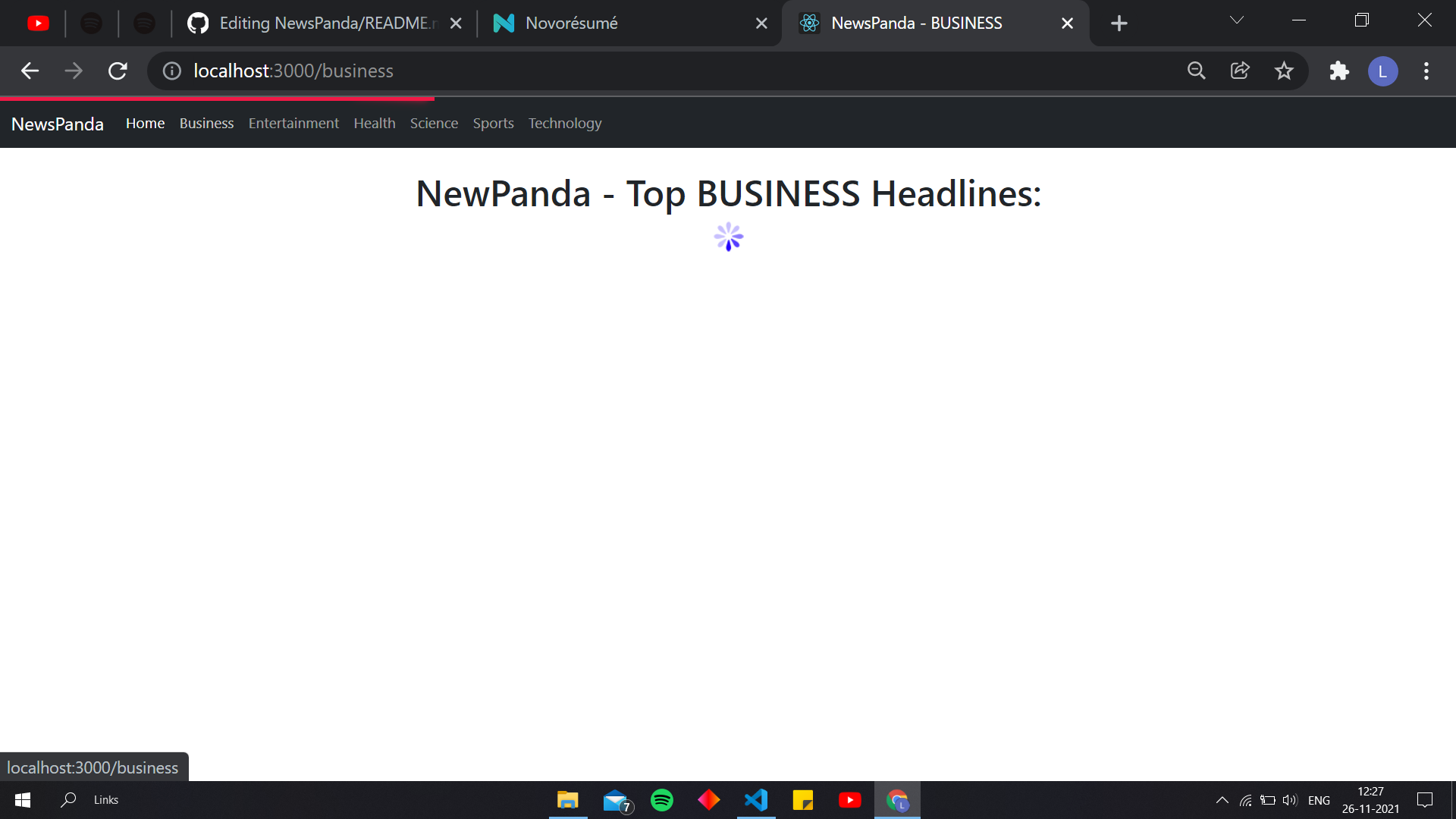The height and width of the screenshot is (819, 1456).
Task: Mute the system volume in the tray
Action: coord(1290,799)
